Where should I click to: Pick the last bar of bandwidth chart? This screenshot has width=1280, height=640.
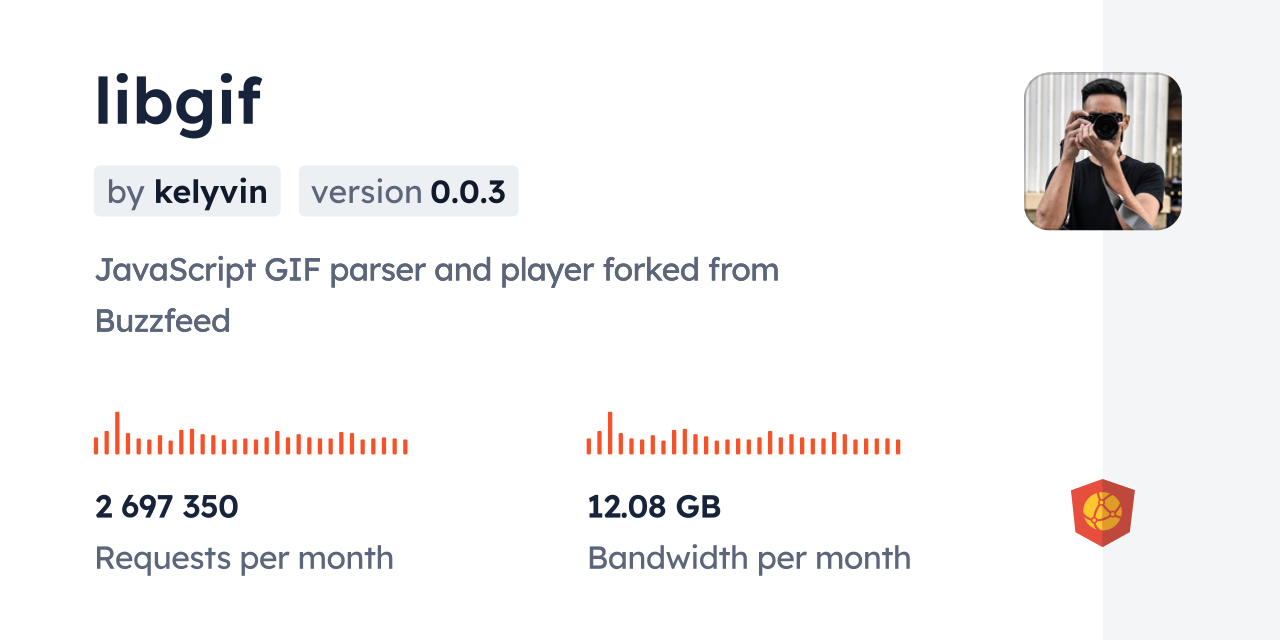(x=898, y=447)
